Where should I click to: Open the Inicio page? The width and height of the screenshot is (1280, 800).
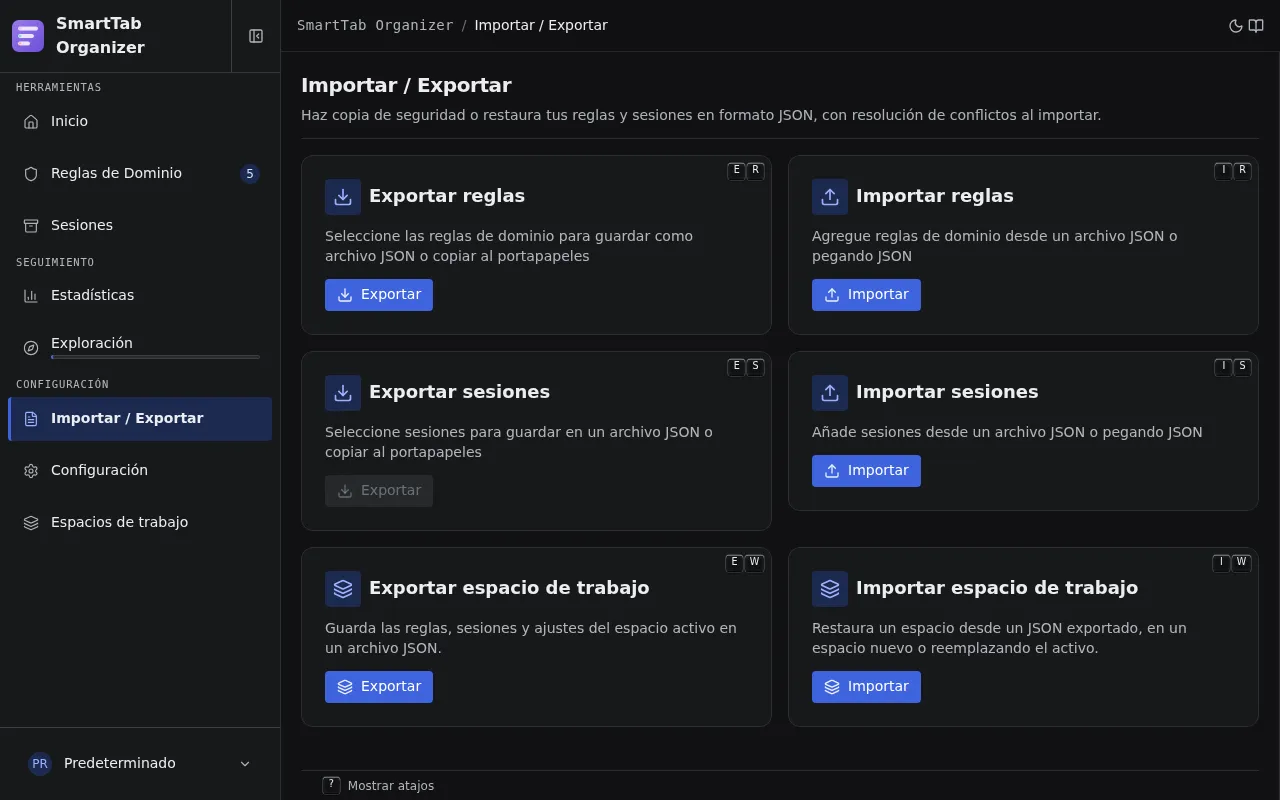coord(140,121)
